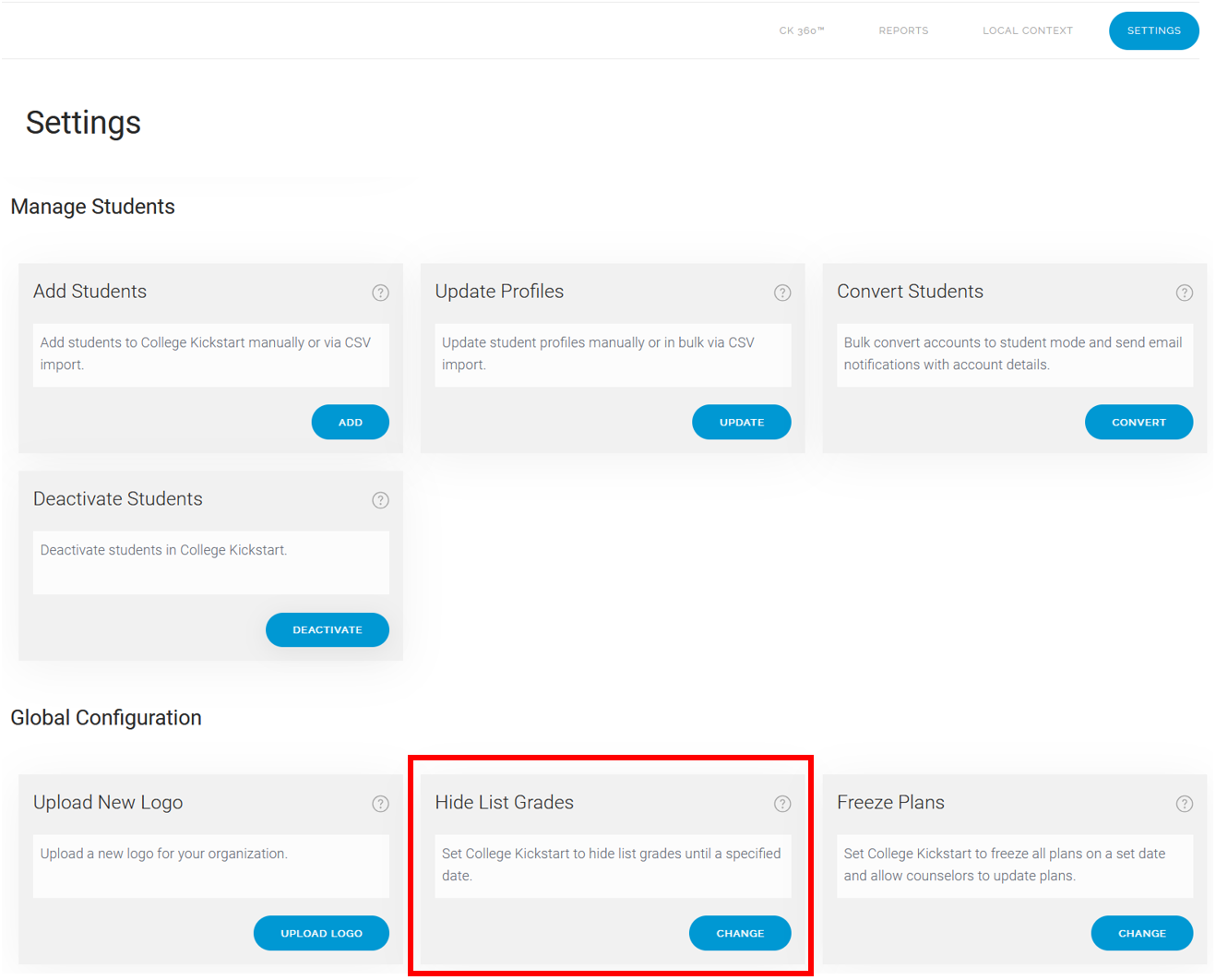Select the Settings tab
The width and height of the screenshot is (1216, 980).
(x=1154, y=30)
